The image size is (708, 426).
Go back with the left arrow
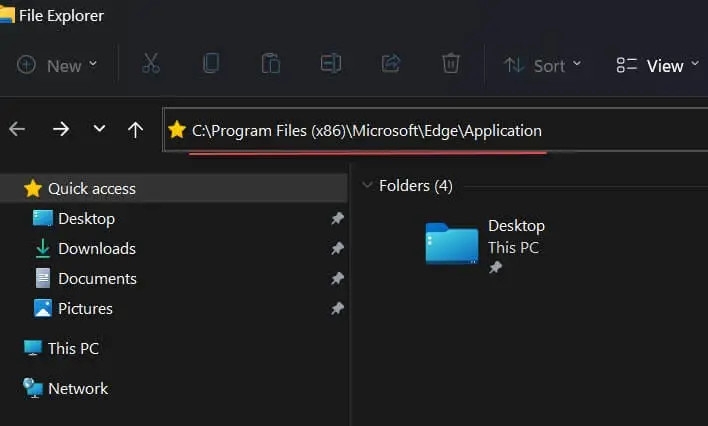tap(17, 129)
